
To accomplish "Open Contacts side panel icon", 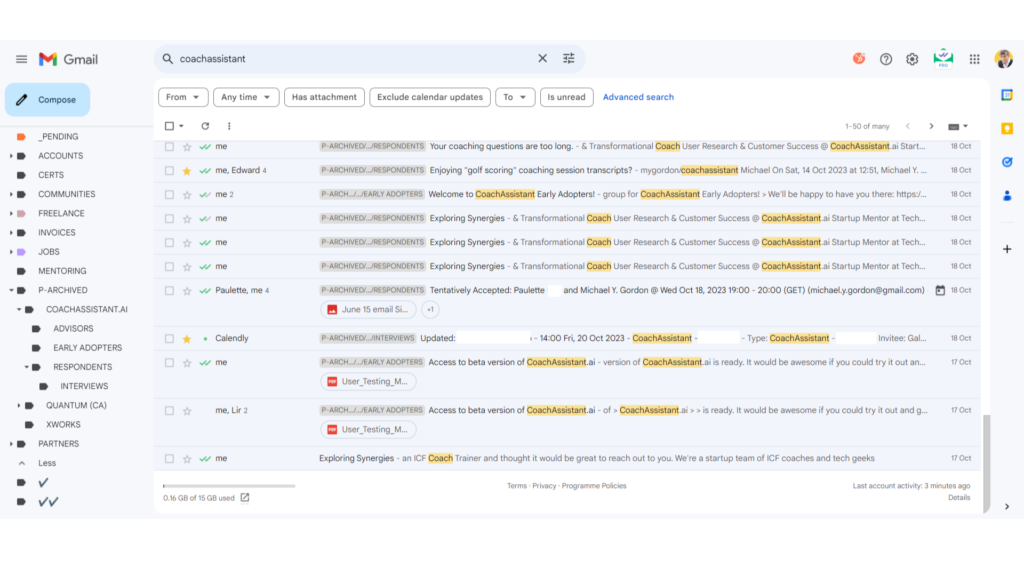I will point(1007,195).
